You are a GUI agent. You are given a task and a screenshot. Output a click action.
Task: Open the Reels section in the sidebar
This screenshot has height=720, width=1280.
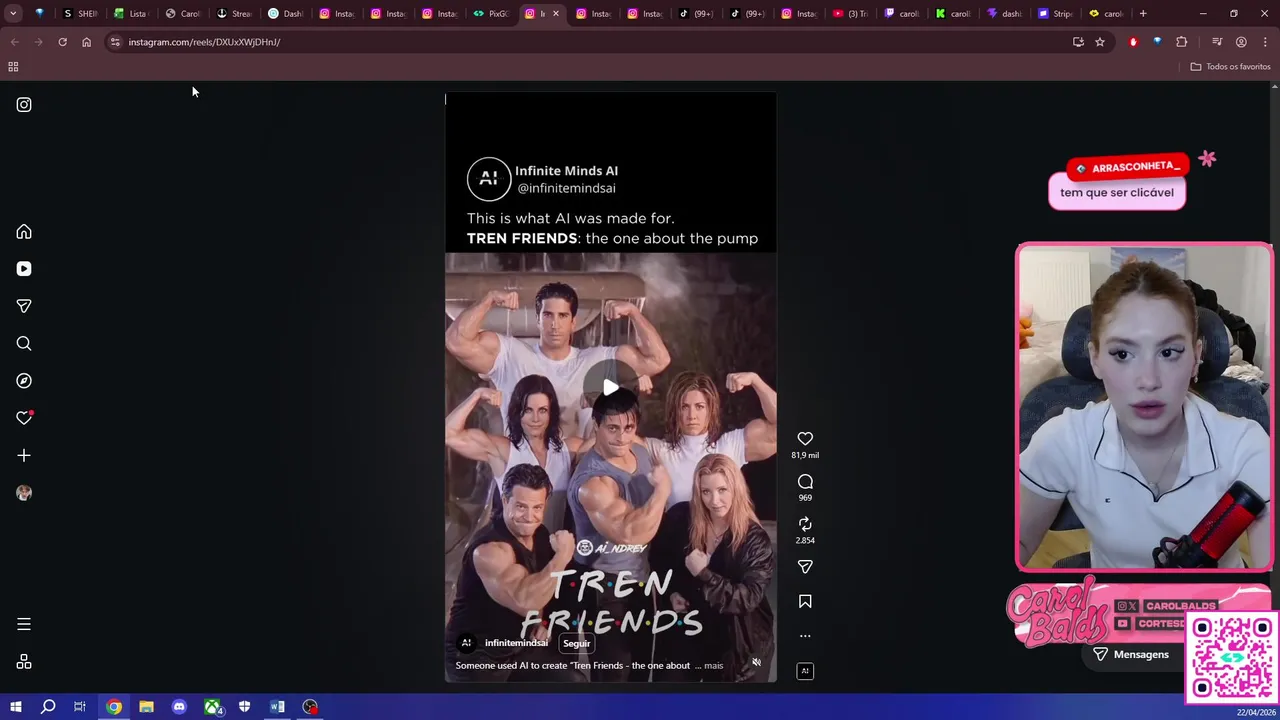point(24,269)
